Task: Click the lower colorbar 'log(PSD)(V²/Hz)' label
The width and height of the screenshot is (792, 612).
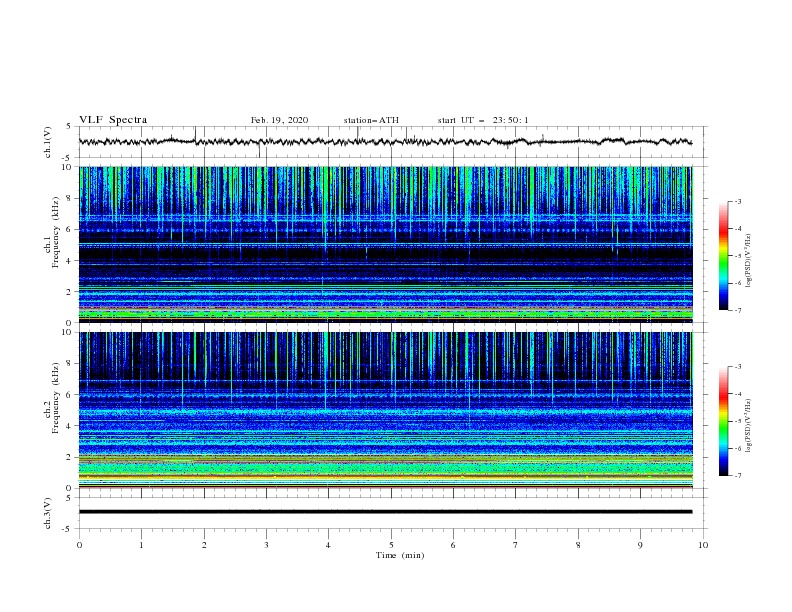Action: pyautogui.click(x=749, y=427)
